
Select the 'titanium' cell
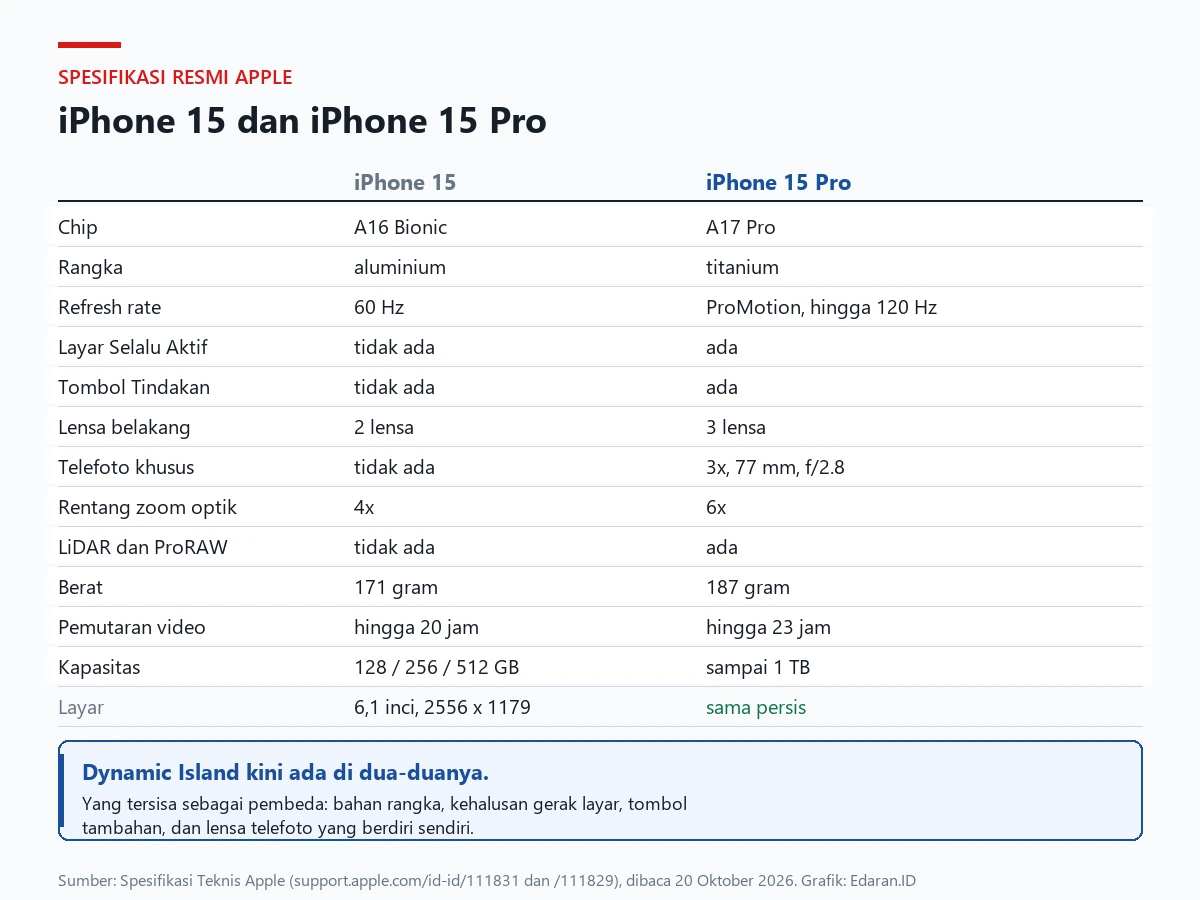pyautogui.click(x=742, y=267)
